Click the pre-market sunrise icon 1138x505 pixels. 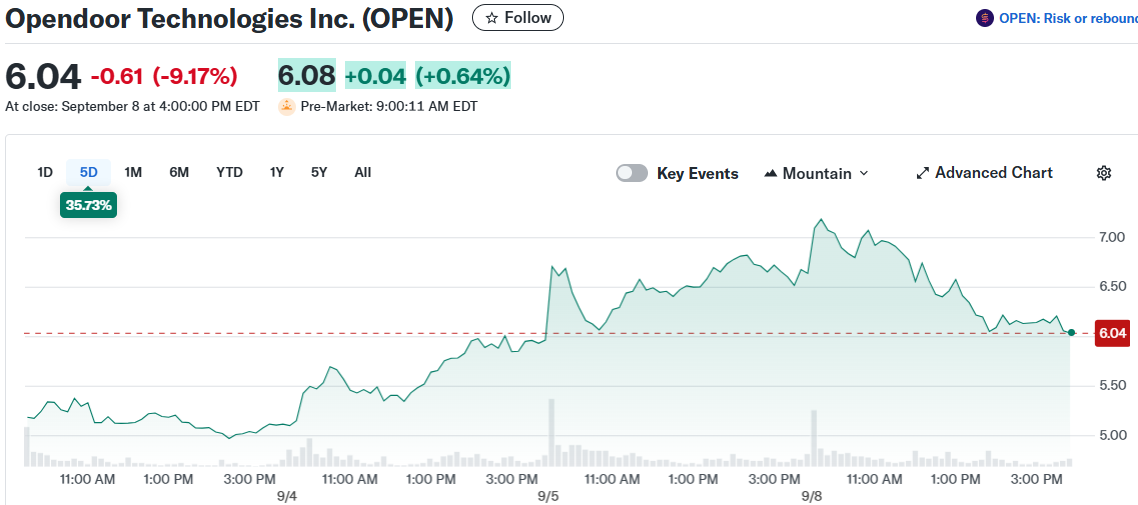pos(287,107)
